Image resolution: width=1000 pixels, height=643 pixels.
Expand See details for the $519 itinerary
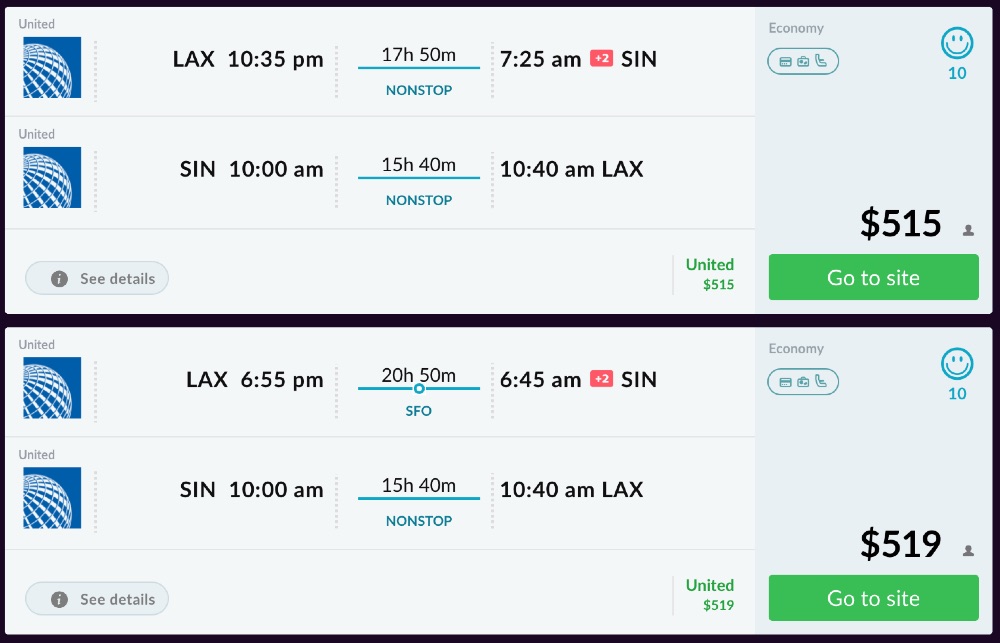click(x=97, y=599)
